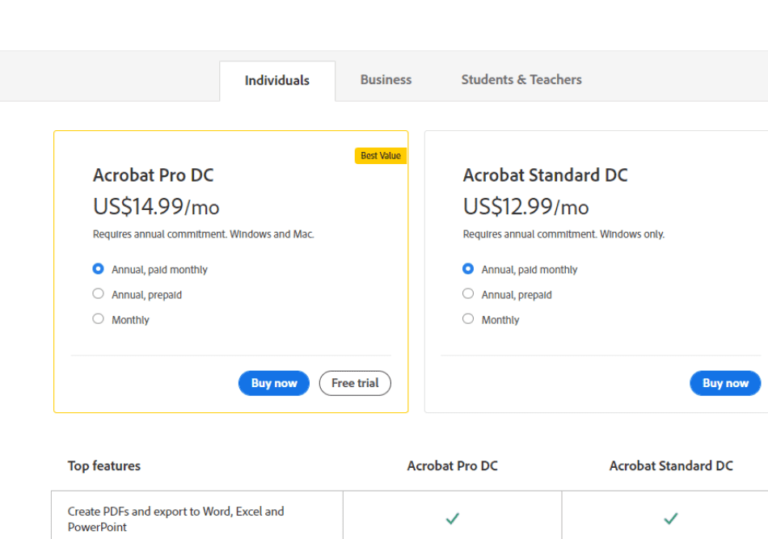Click the Acrobat Standard DC table column header

pos(671,466)
